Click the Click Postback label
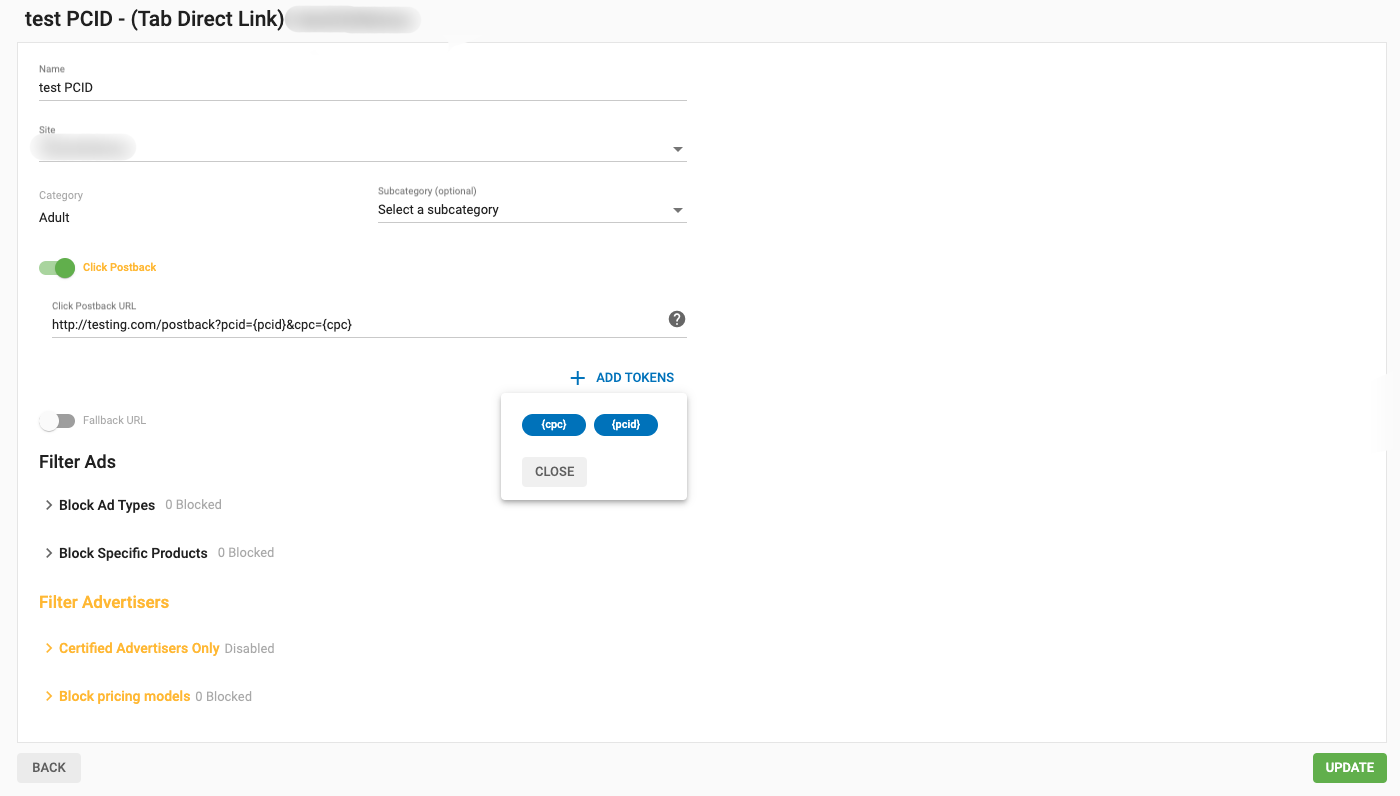The height and width of the screenshot is (796, 1400). pos(120,268)
